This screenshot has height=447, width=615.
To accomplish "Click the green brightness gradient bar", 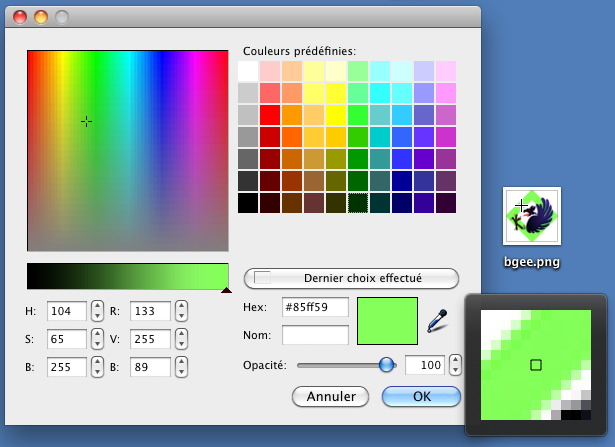I will click(127, 276).
